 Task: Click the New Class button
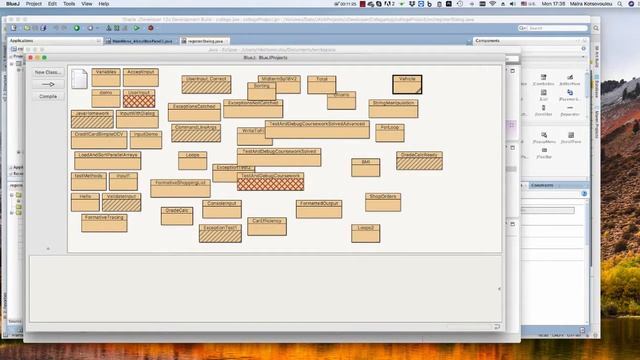point(48,72)
